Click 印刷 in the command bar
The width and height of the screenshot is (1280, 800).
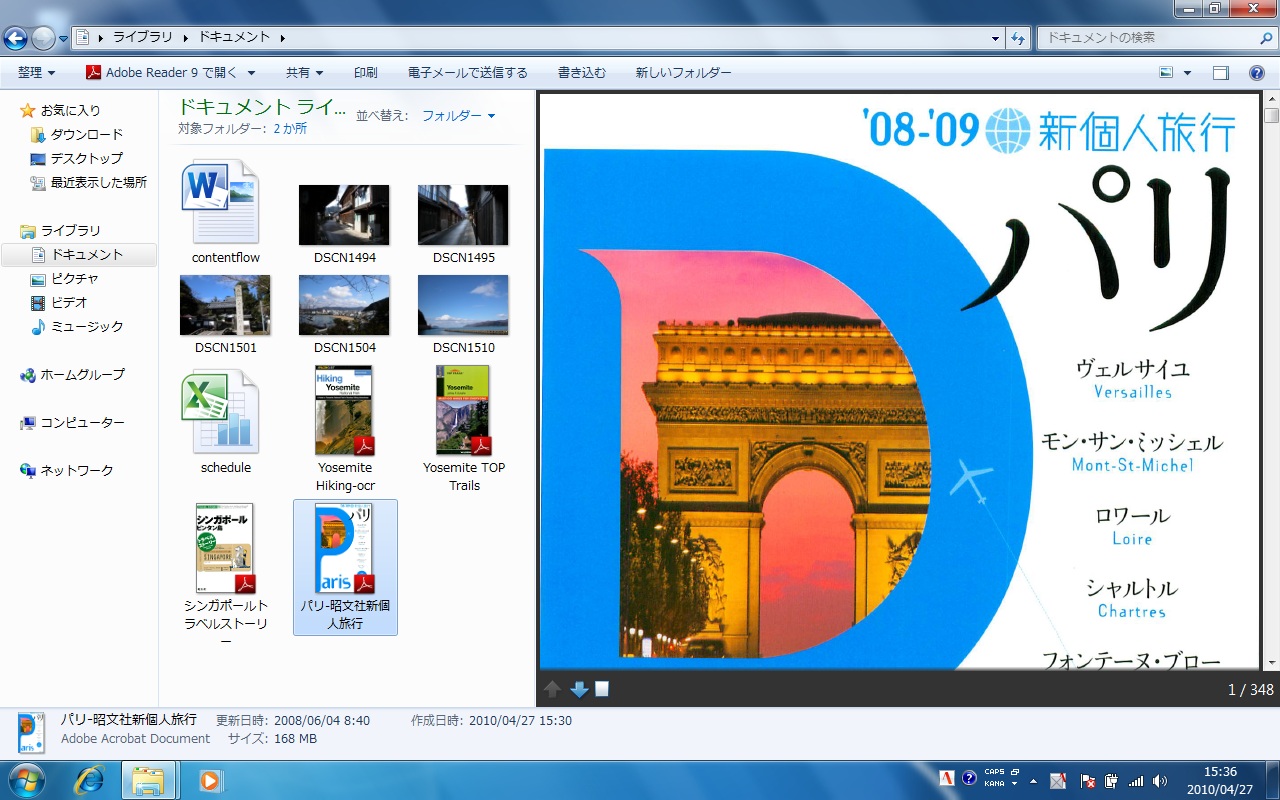point(366,72)
